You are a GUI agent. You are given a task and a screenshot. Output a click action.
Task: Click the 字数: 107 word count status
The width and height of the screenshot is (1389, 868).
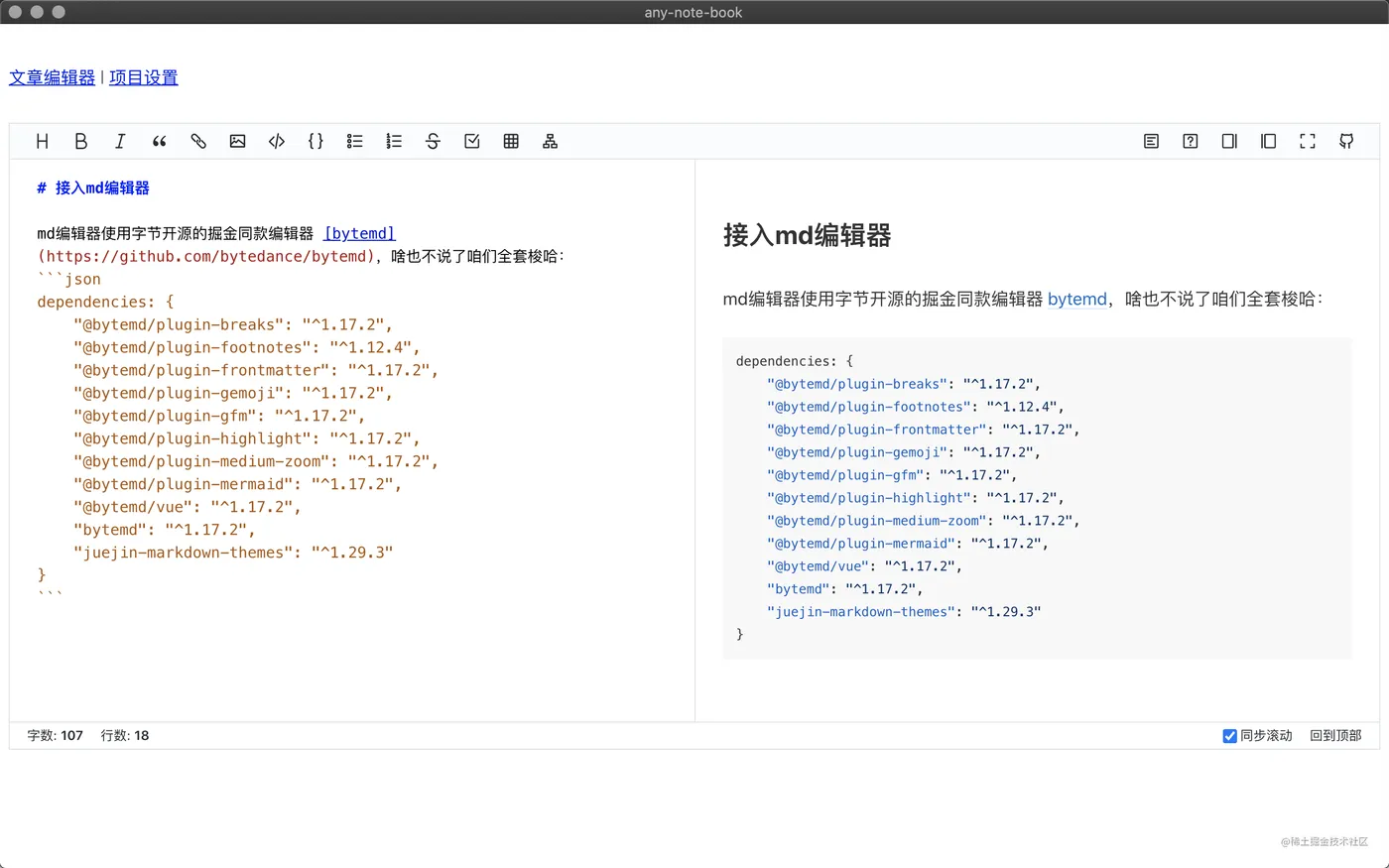click(56, 735)
